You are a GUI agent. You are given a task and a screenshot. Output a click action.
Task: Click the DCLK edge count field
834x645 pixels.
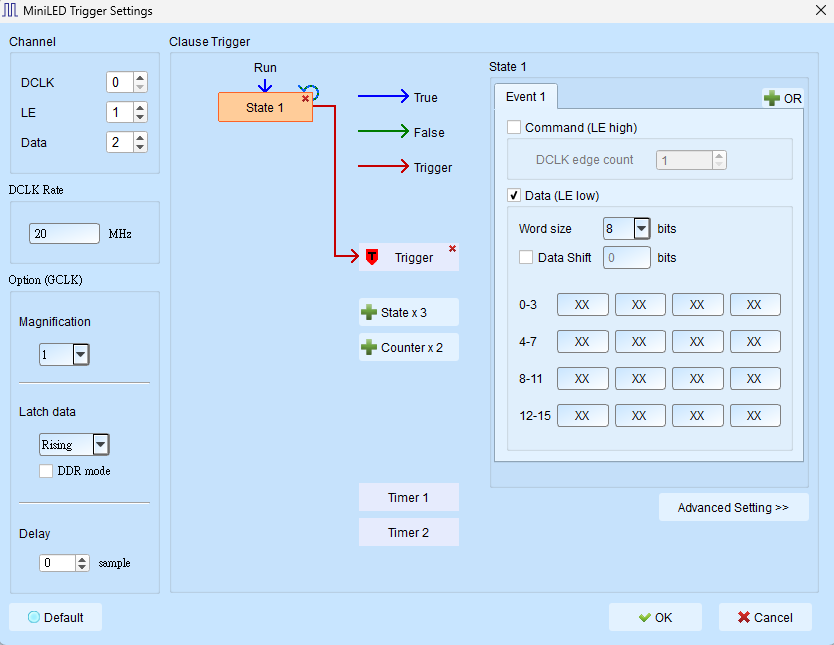tap(685, 160)
